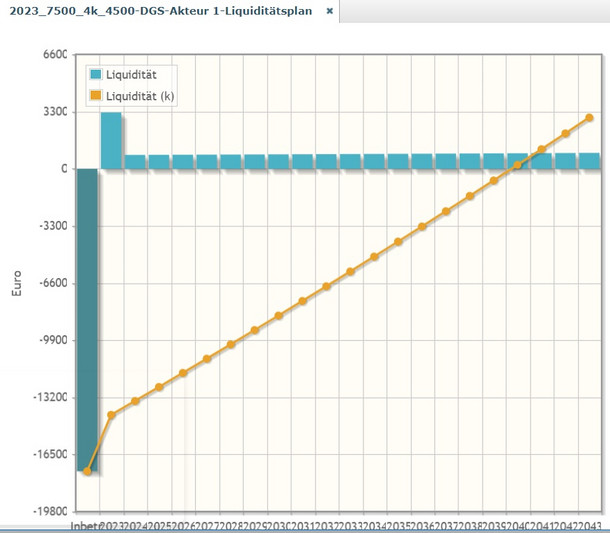Click the 0 y-axis tick label
The height and width of the screenshot is (533, 610).
[x=63, y=169]
